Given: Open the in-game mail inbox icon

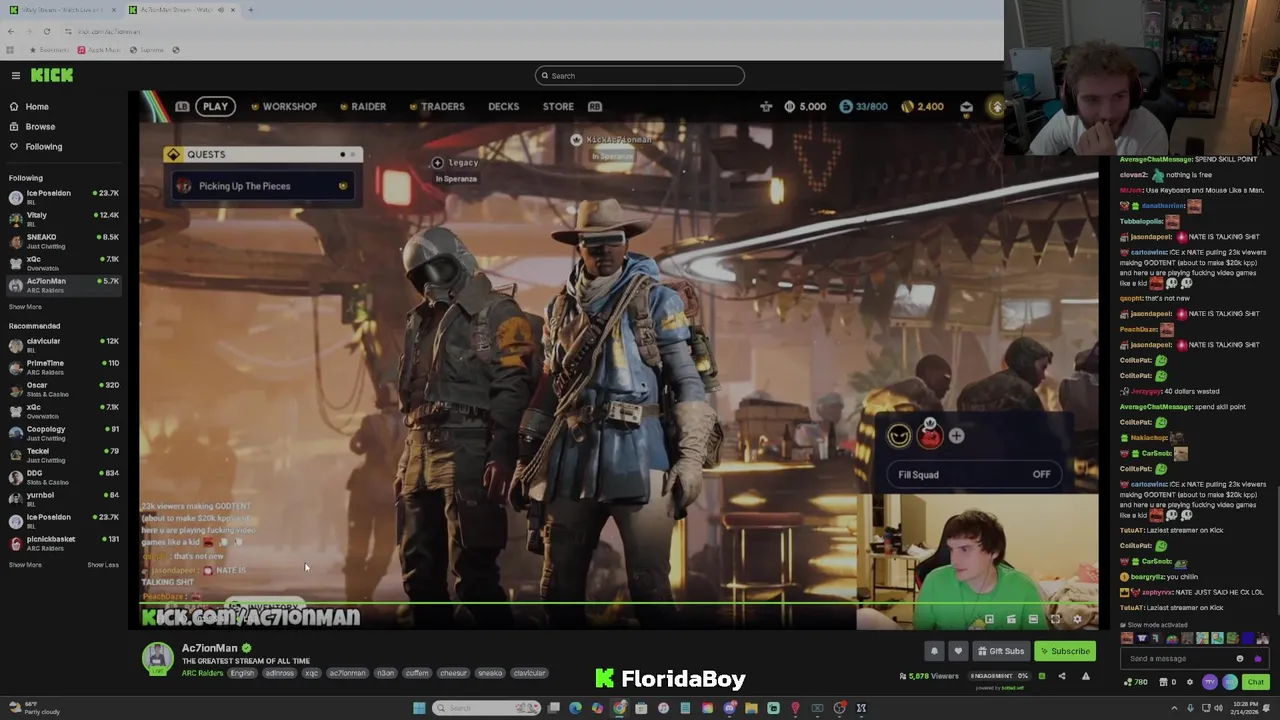Looking at the screenshot, I should tap(966, 106).
